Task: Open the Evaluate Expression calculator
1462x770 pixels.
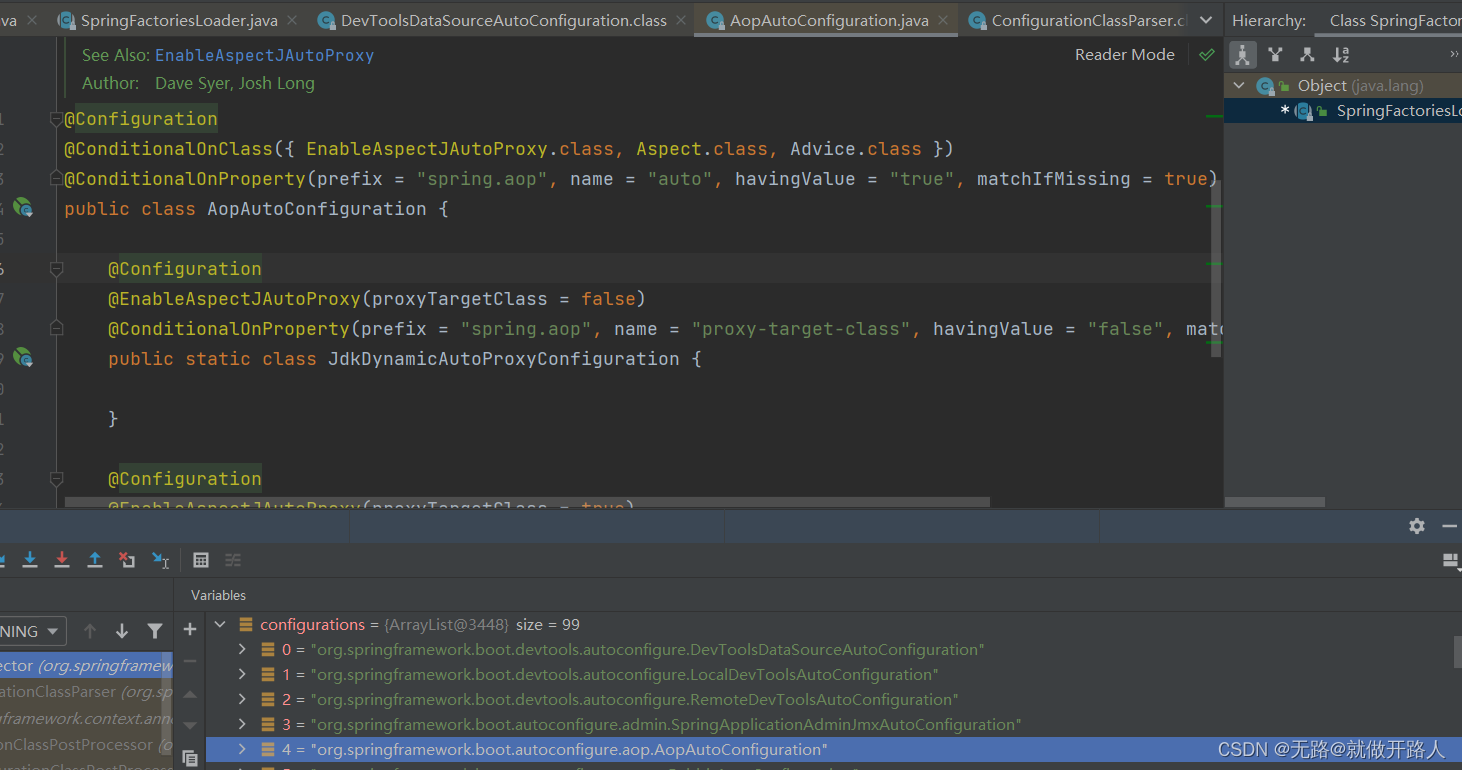Action: click(x=201, y=560)
